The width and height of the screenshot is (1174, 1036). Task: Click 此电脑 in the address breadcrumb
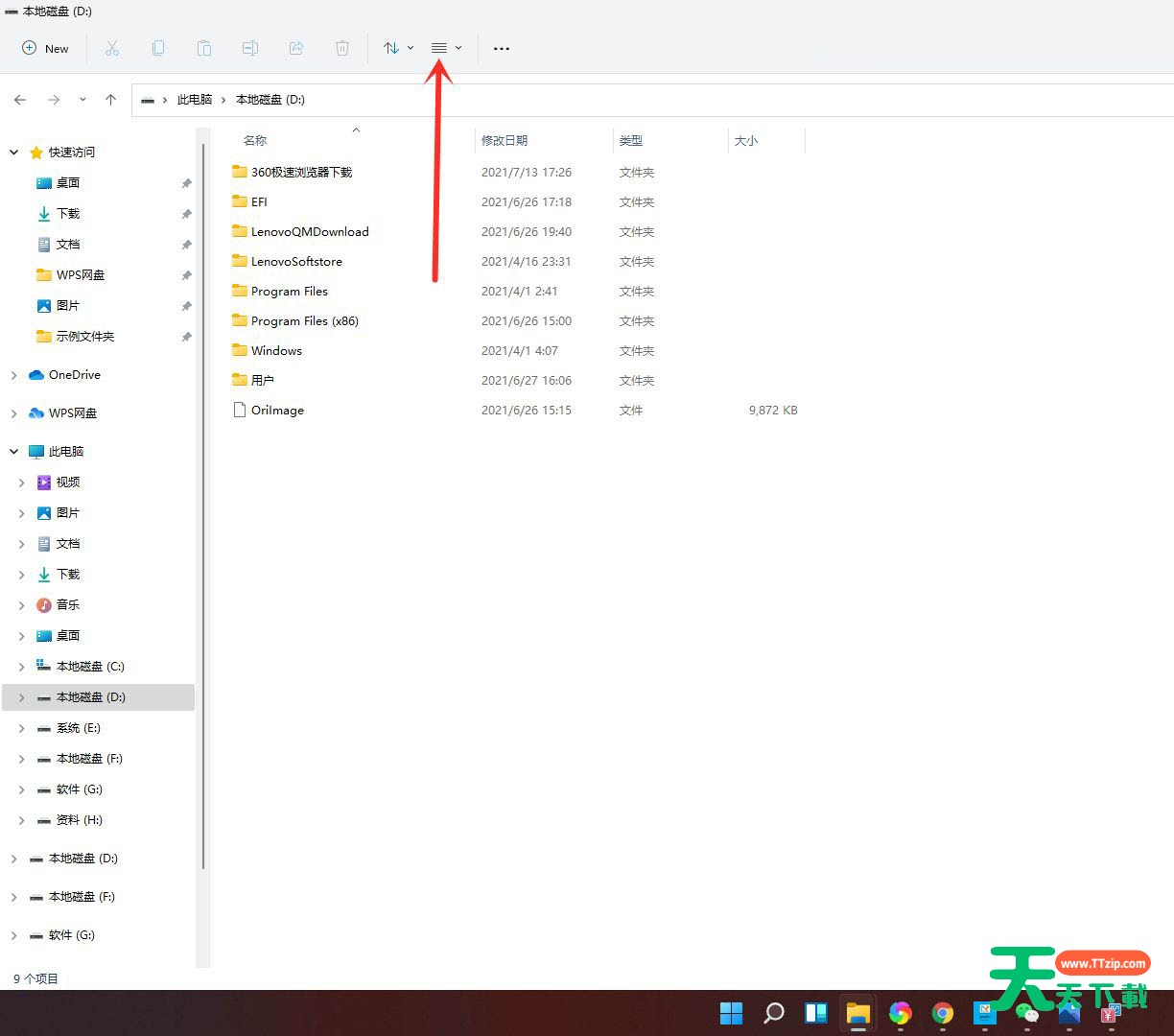[x=195, y=100]
